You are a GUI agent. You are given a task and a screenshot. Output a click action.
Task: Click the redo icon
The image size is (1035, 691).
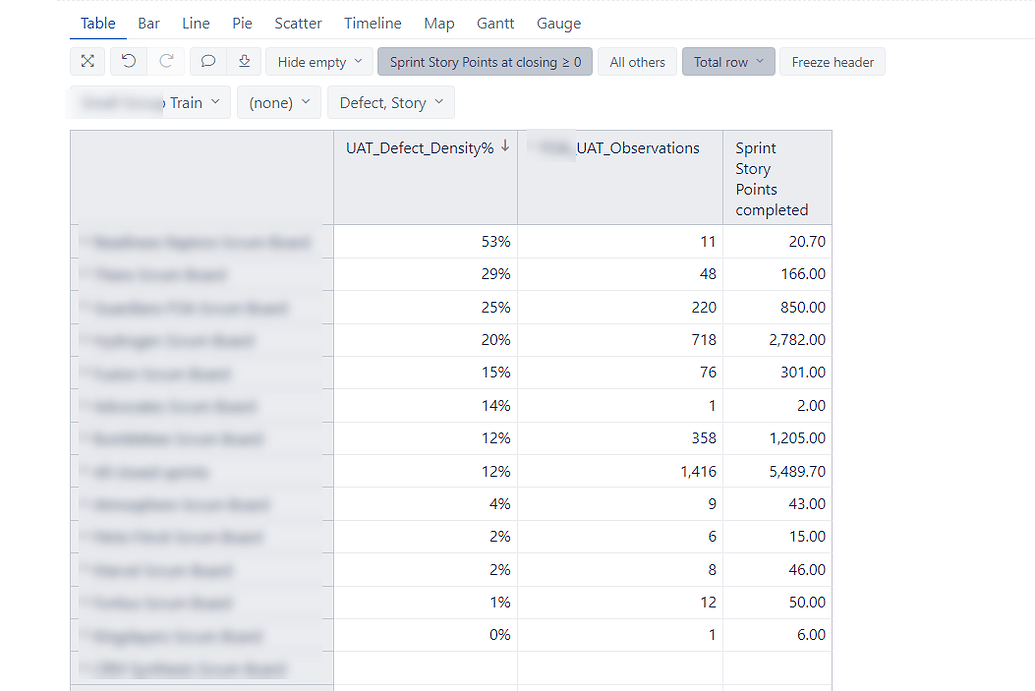point(166,61)
